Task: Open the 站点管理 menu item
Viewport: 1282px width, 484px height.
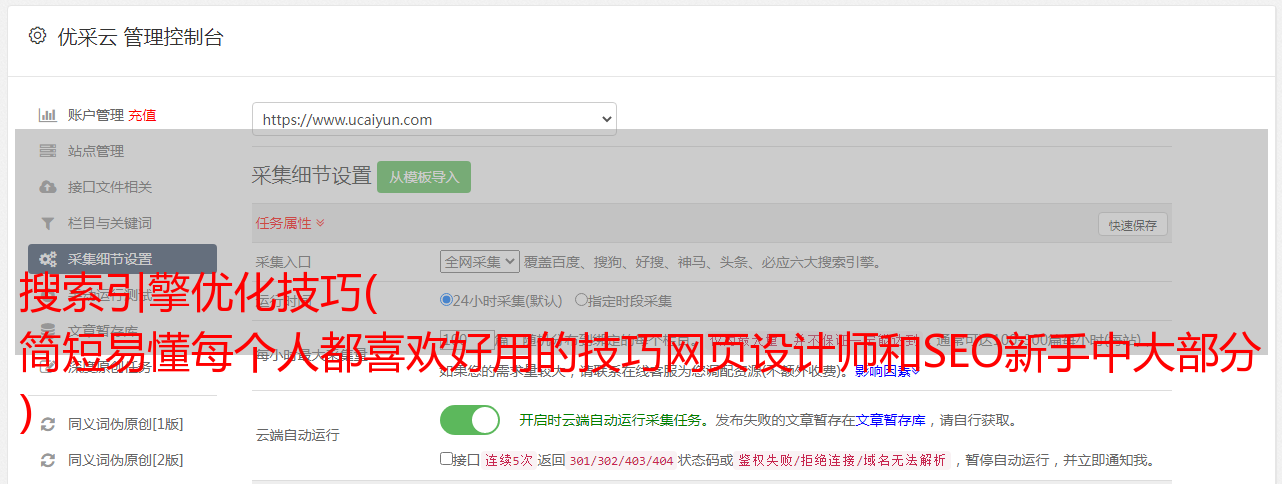Action: tap(96, 151)
